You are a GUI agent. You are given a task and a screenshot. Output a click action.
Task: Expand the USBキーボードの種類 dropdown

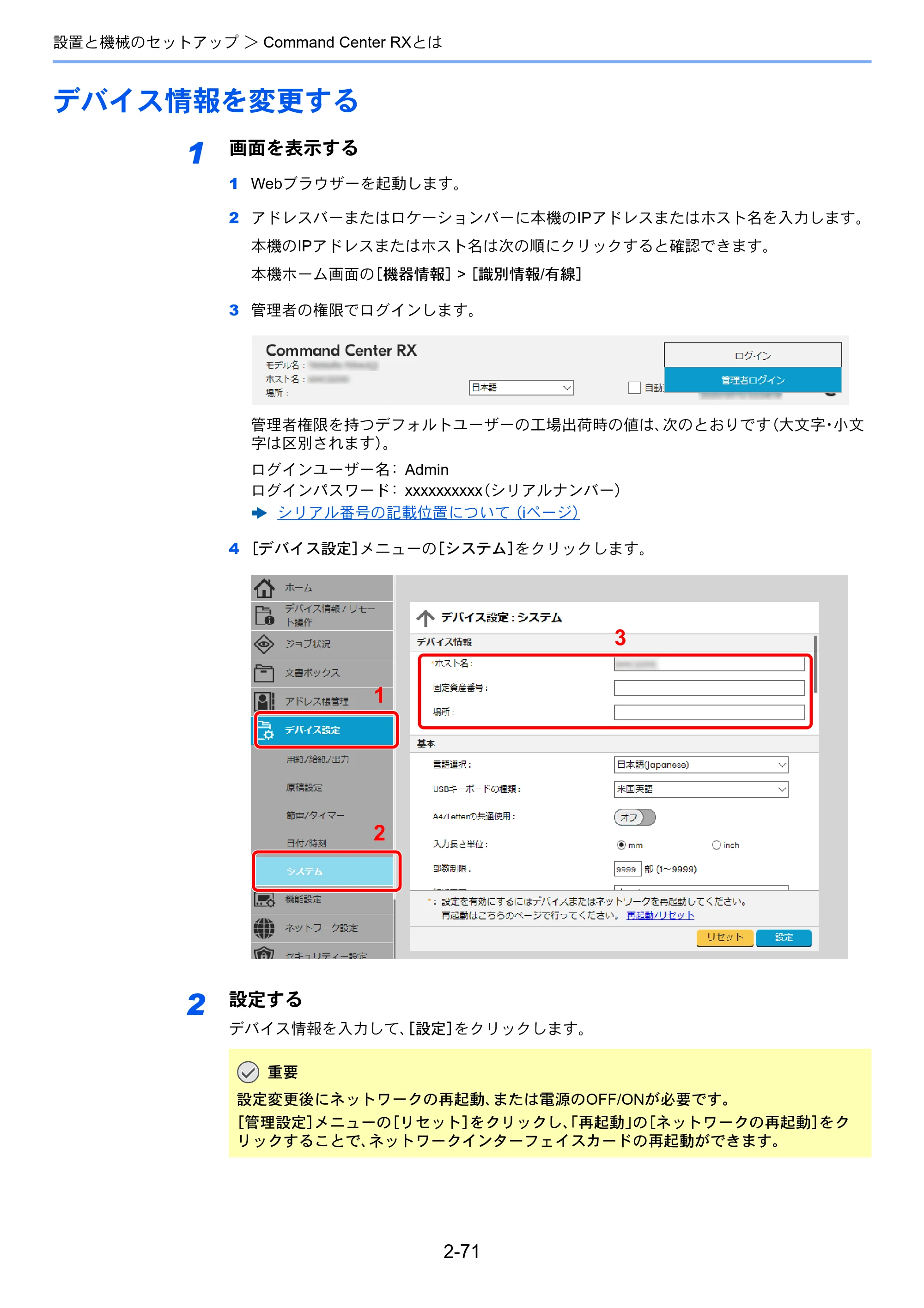point(701,789)
